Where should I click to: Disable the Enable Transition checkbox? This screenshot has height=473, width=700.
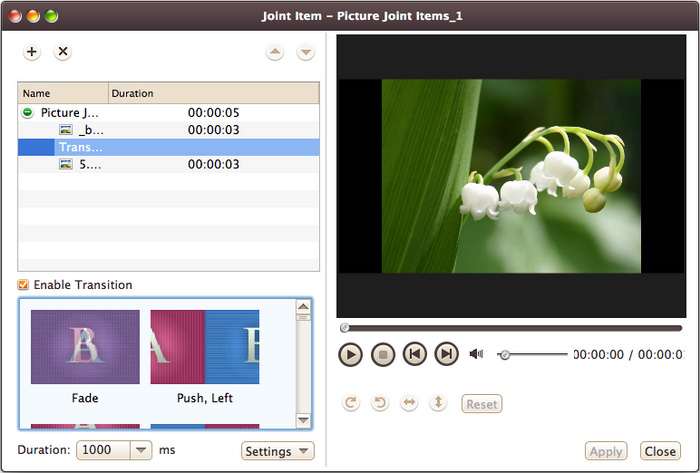coord(23,285)
